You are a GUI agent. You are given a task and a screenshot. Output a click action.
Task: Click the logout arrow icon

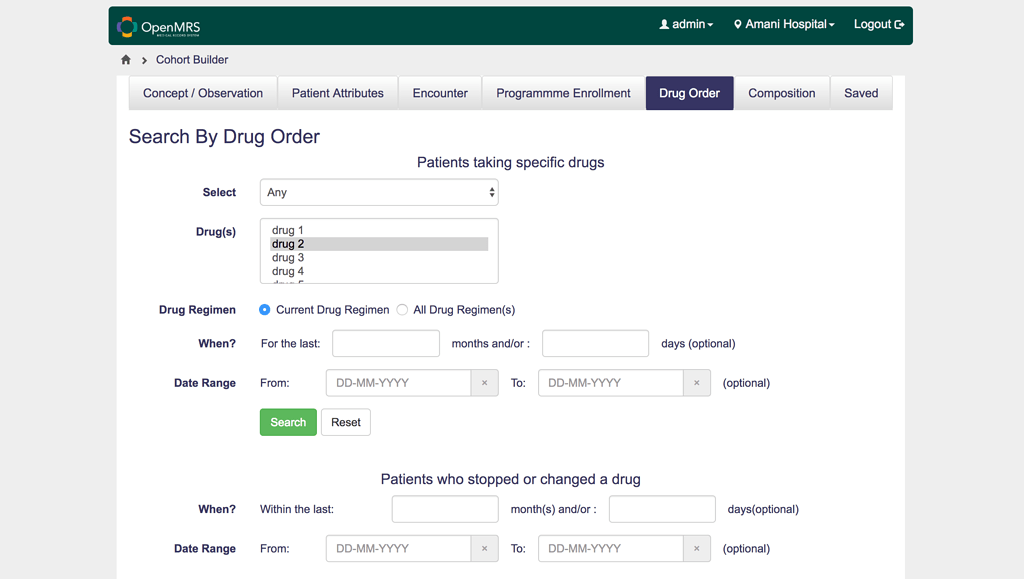898,24
